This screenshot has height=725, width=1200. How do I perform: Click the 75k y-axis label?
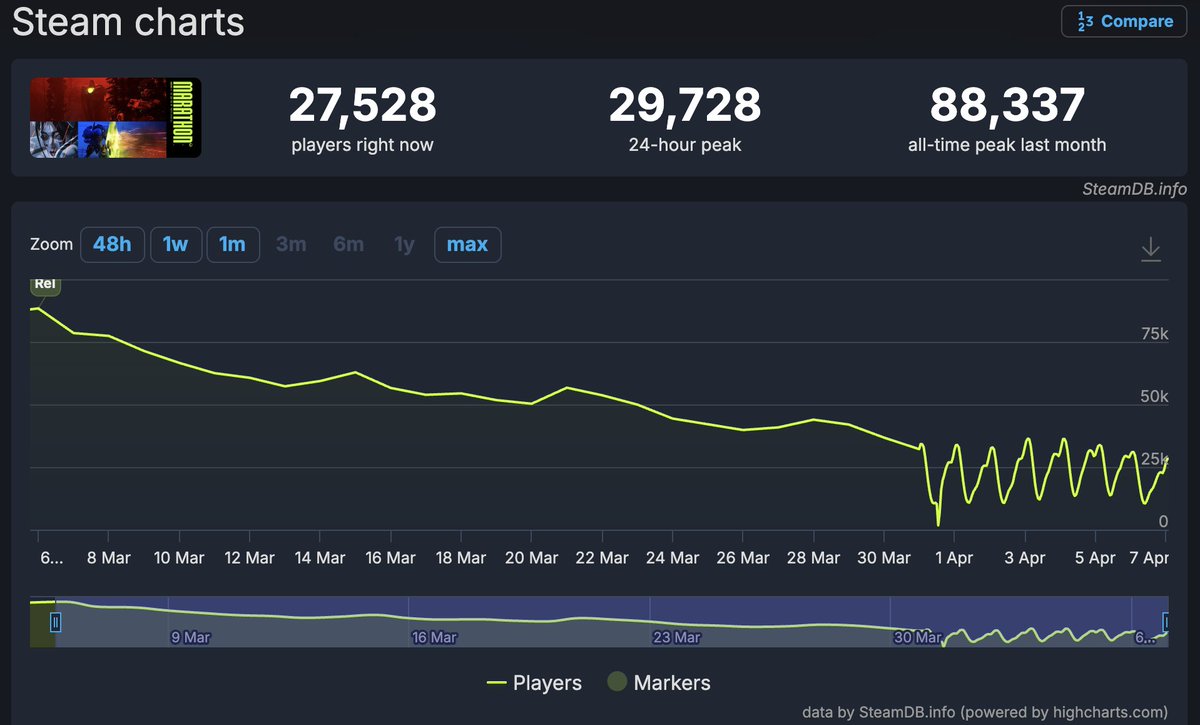point(1154,334)
